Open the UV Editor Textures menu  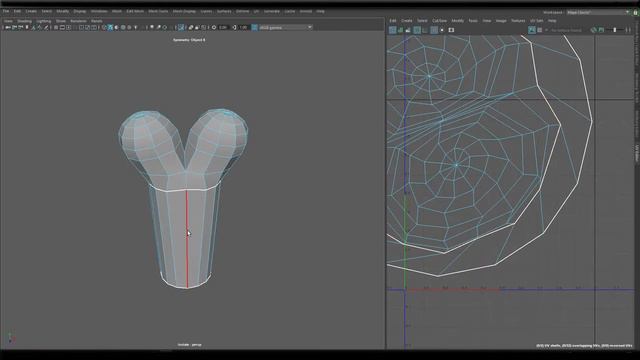[518, 20]
